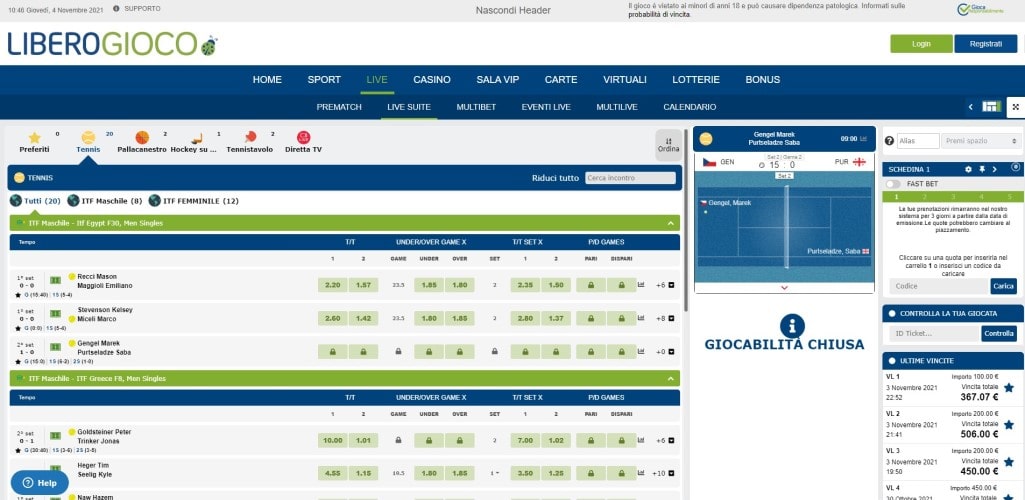Collapse ITF Greece F8 Men Singles section

670,379
